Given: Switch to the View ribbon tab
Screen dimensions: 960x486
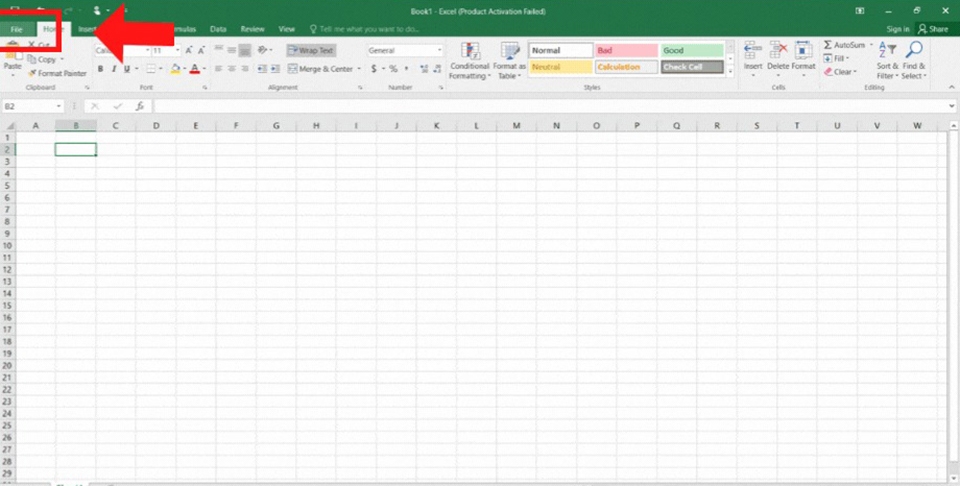Looking at the screenshot, I should coord(287,29).
